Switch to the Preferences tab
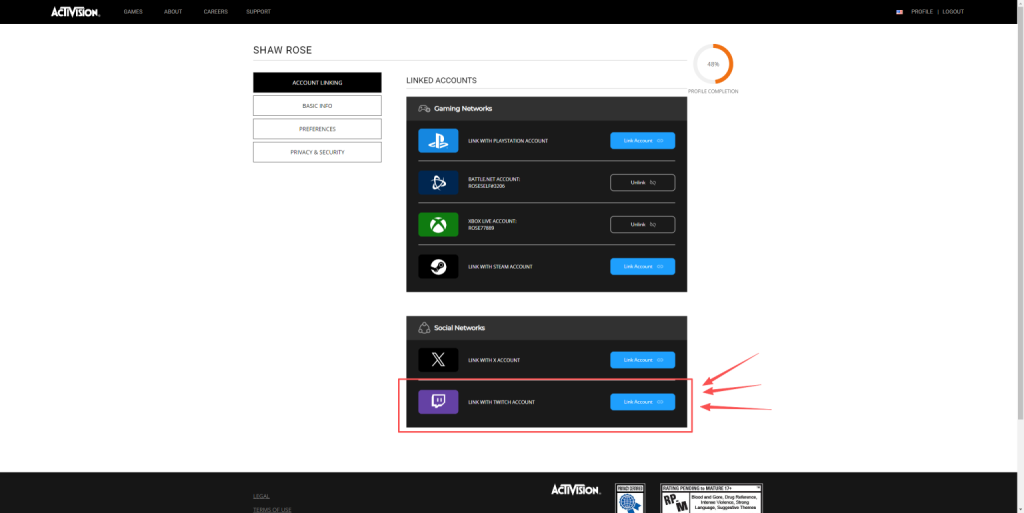 coord(317,129)
